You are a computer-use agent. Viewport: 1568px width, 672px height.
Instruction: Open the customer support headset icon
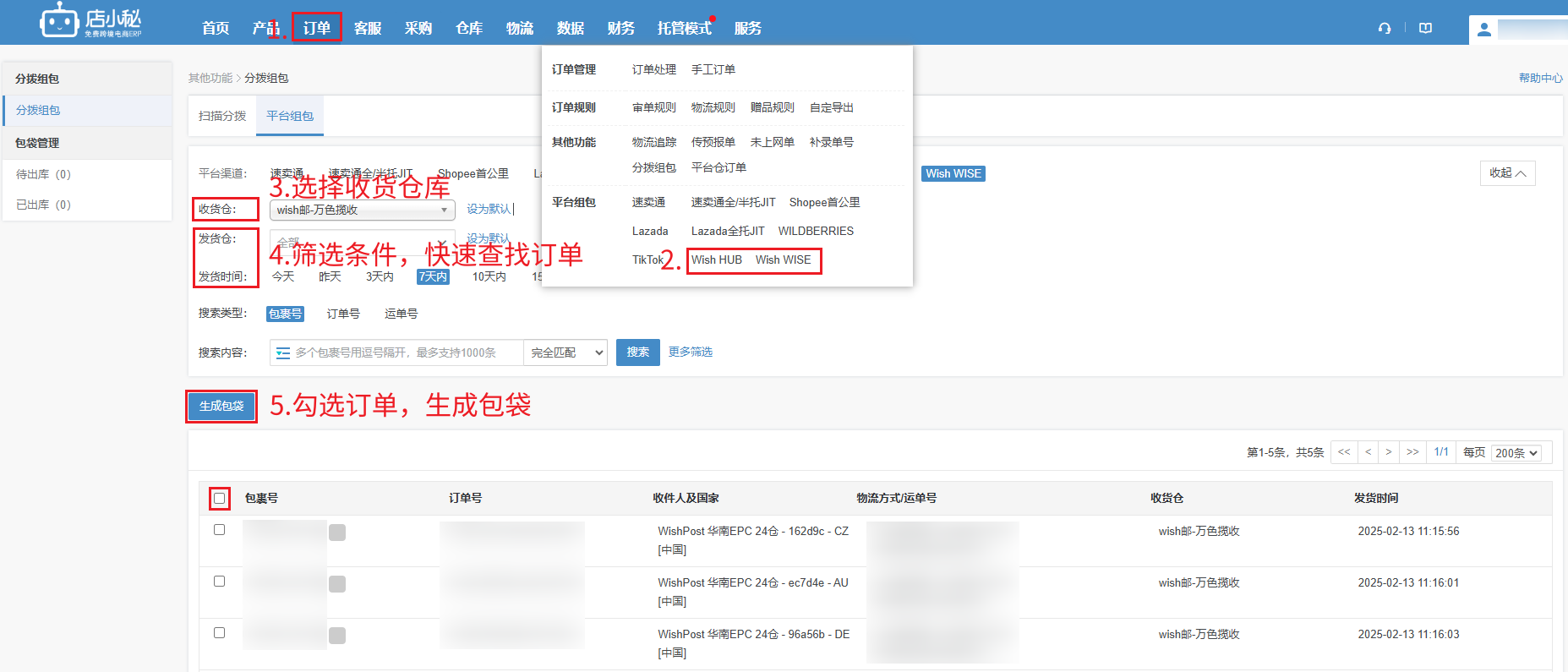1385,28
